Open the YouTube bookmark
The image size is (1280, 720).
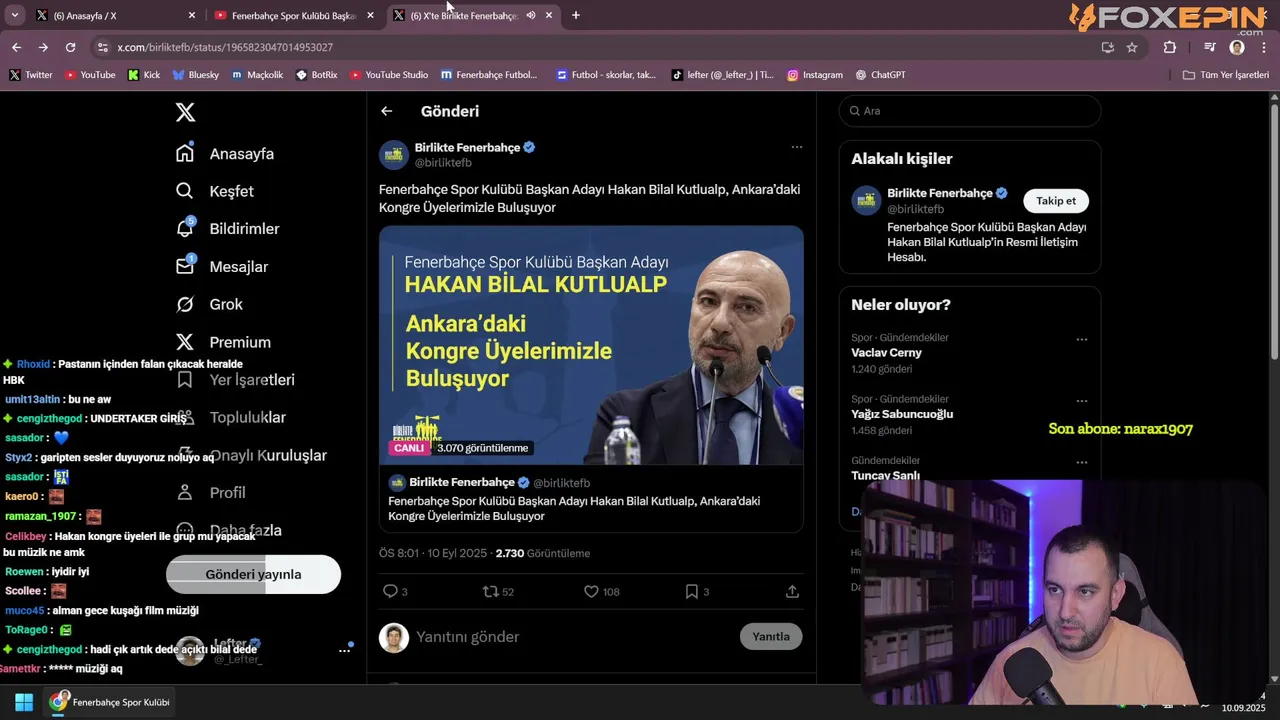pyautogui.click(x=90, y=75)
